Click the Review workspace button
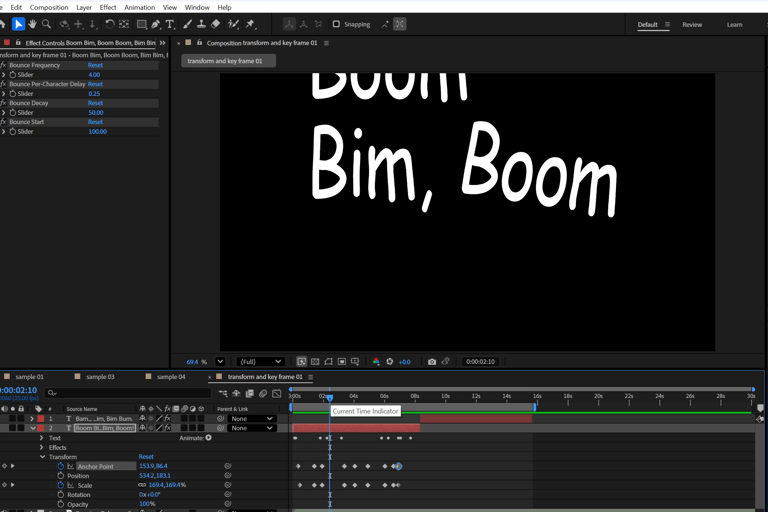The image size is (768, 512). point(692,24)
